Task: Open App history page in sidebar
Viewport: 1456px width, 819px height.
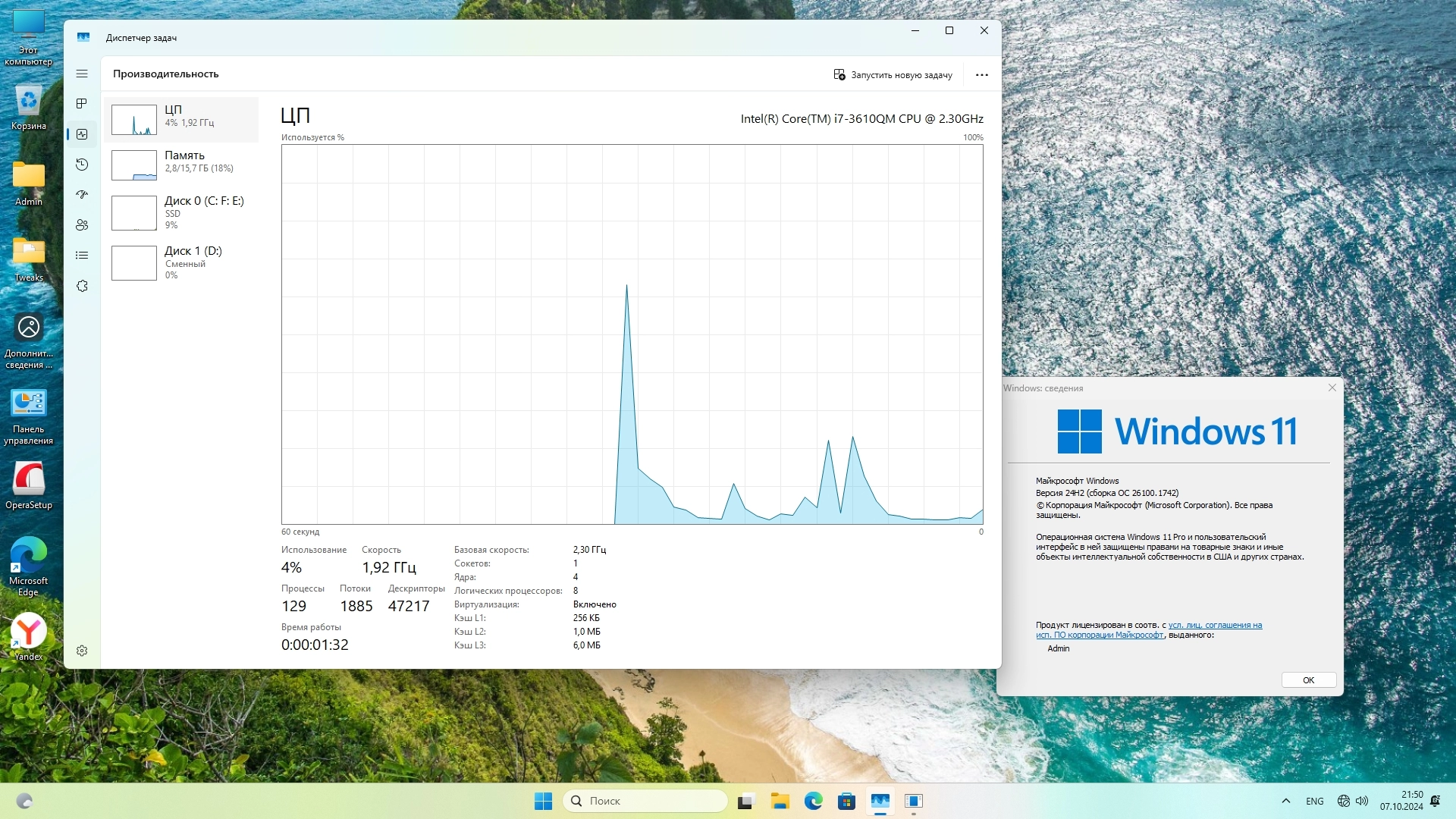Action: point(82,165)
